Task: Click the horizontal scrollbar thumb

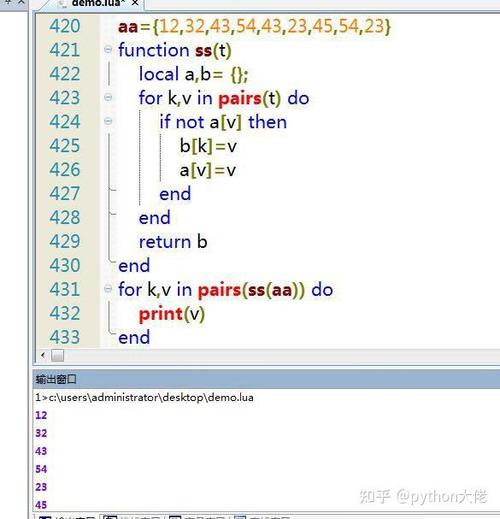Action: (57, 356)
